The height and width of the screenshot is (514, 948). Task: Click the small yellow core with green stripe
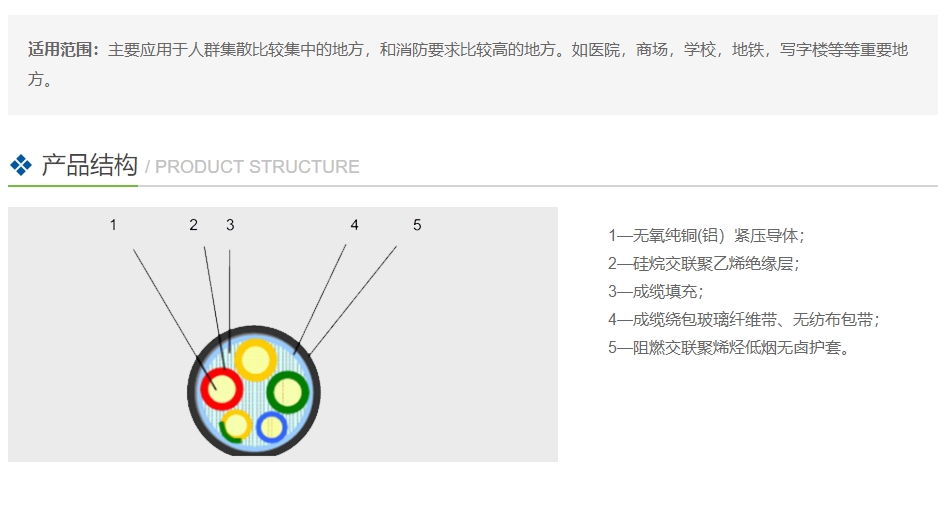tap(236, 426)
